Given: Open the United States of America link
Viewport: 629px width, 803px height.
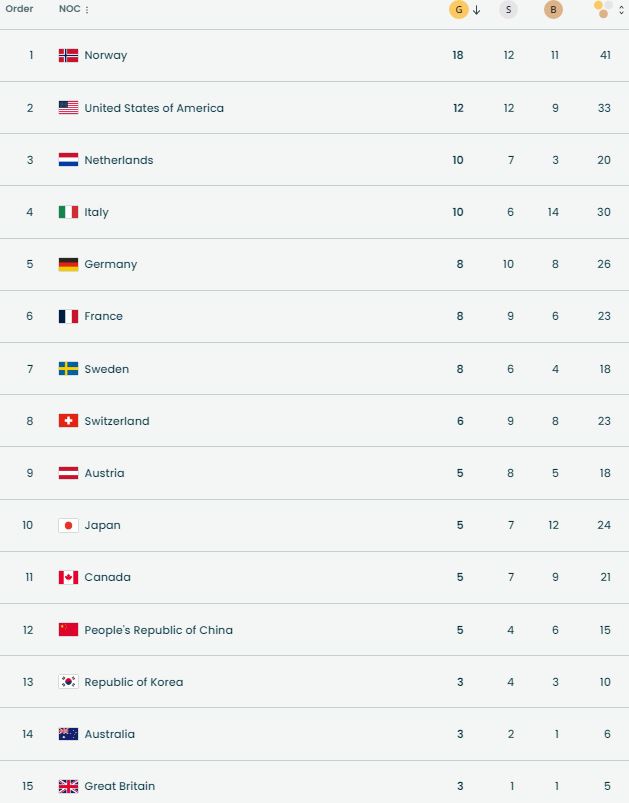Looking at the screenshot, I should (x=154, y=108).
